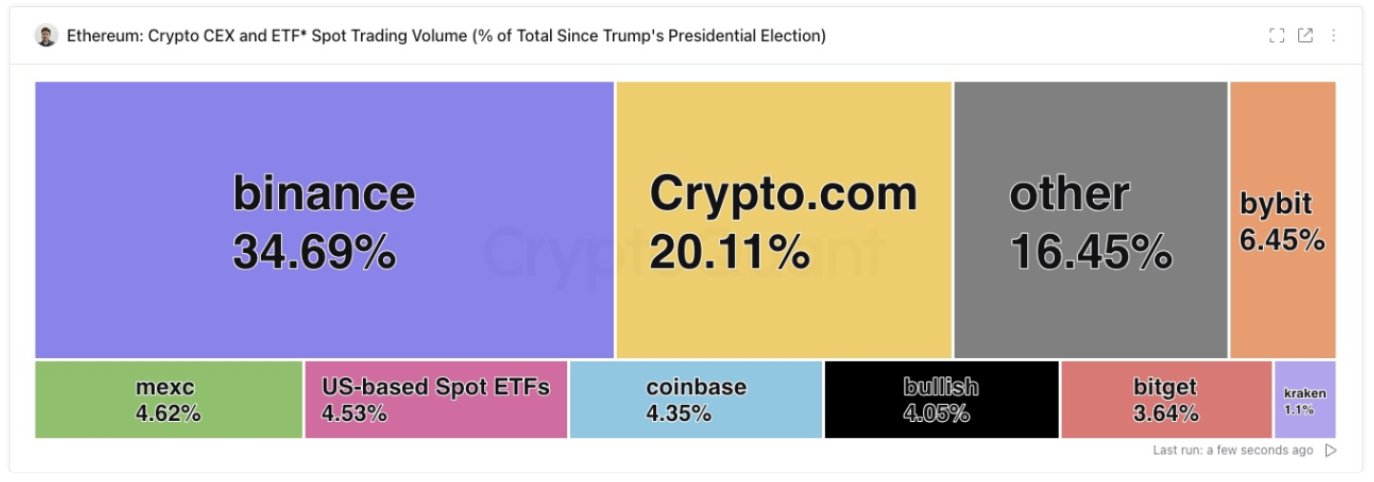
Task: Click the 'US-based Spot ETFs' label
Action: (435, 387)
